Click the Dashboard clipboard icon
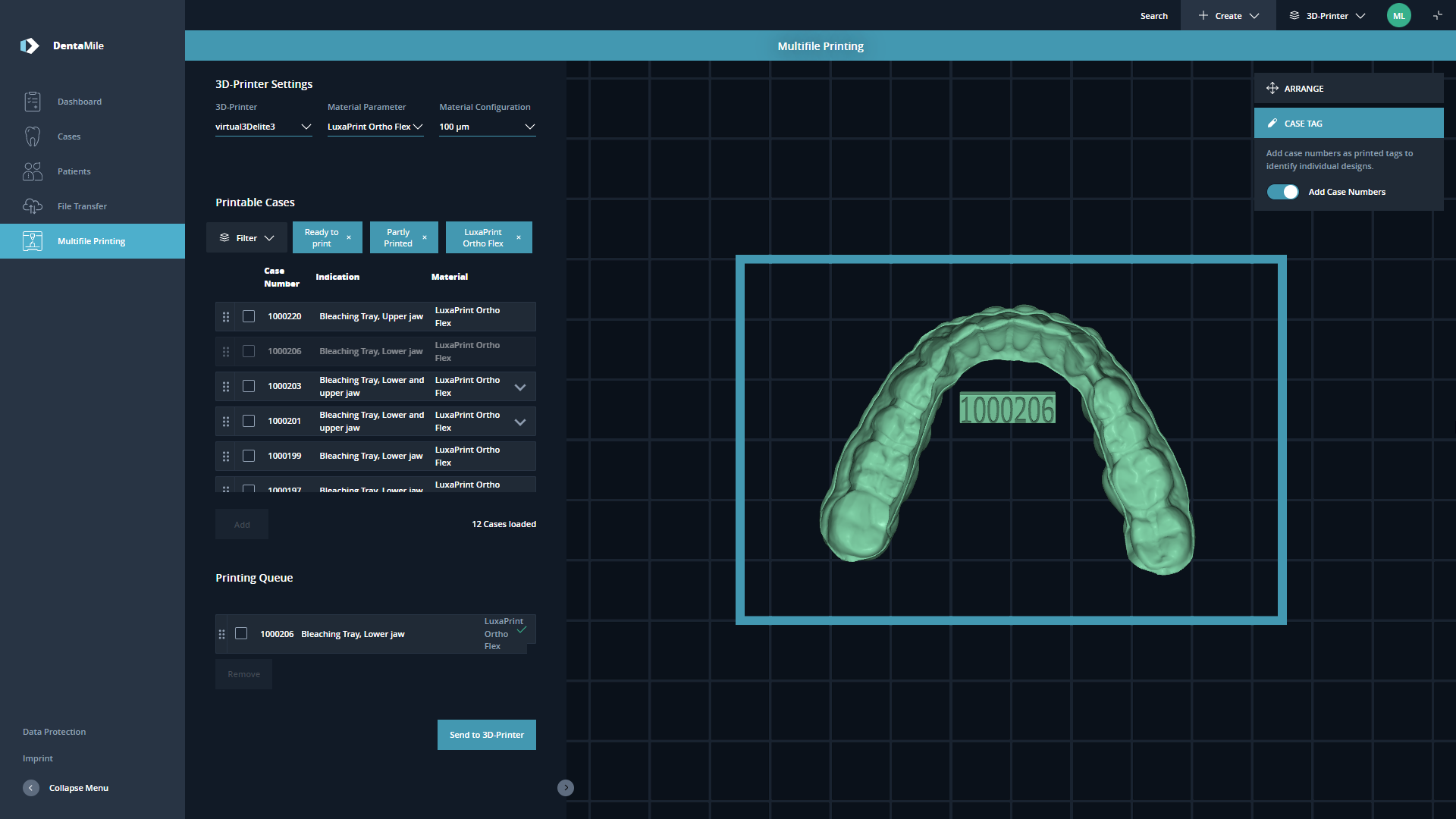 [x=32, y=102]
